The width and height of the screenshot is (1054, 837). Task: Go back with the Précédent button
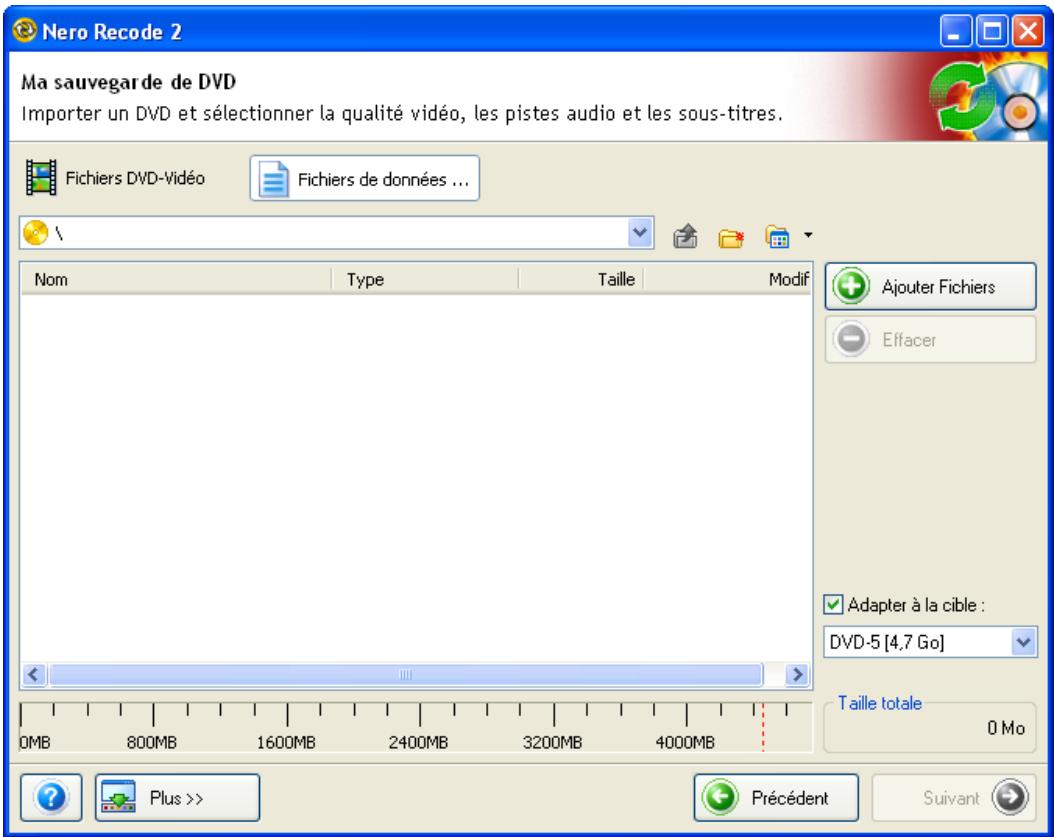776,797
